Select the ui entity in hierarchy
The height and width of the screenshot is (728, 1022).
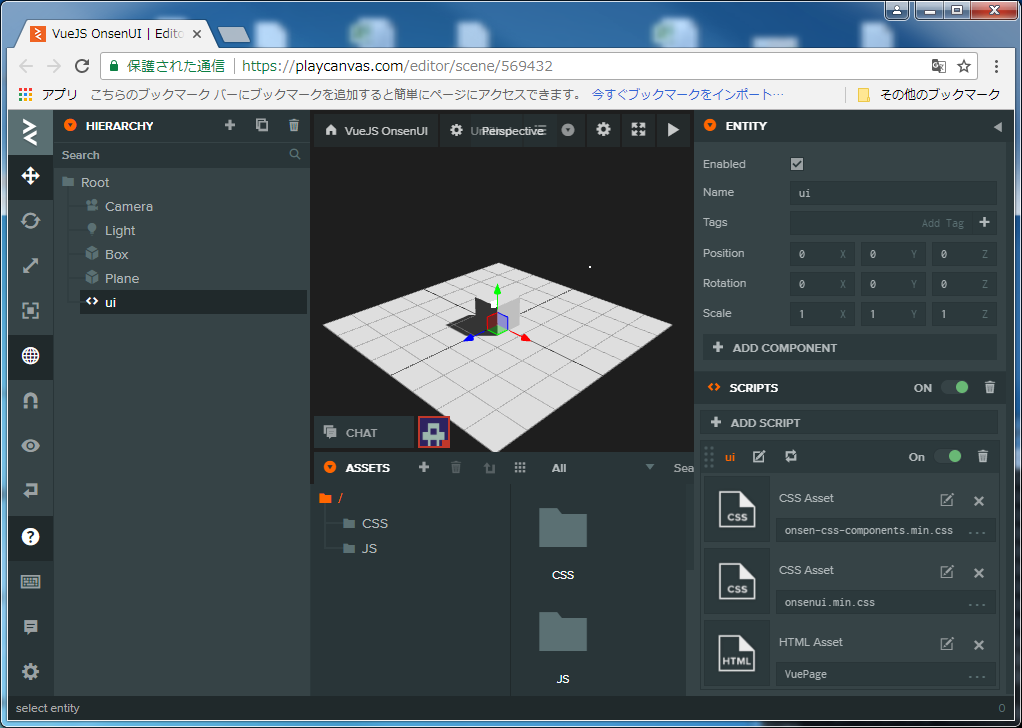(194, 302)
